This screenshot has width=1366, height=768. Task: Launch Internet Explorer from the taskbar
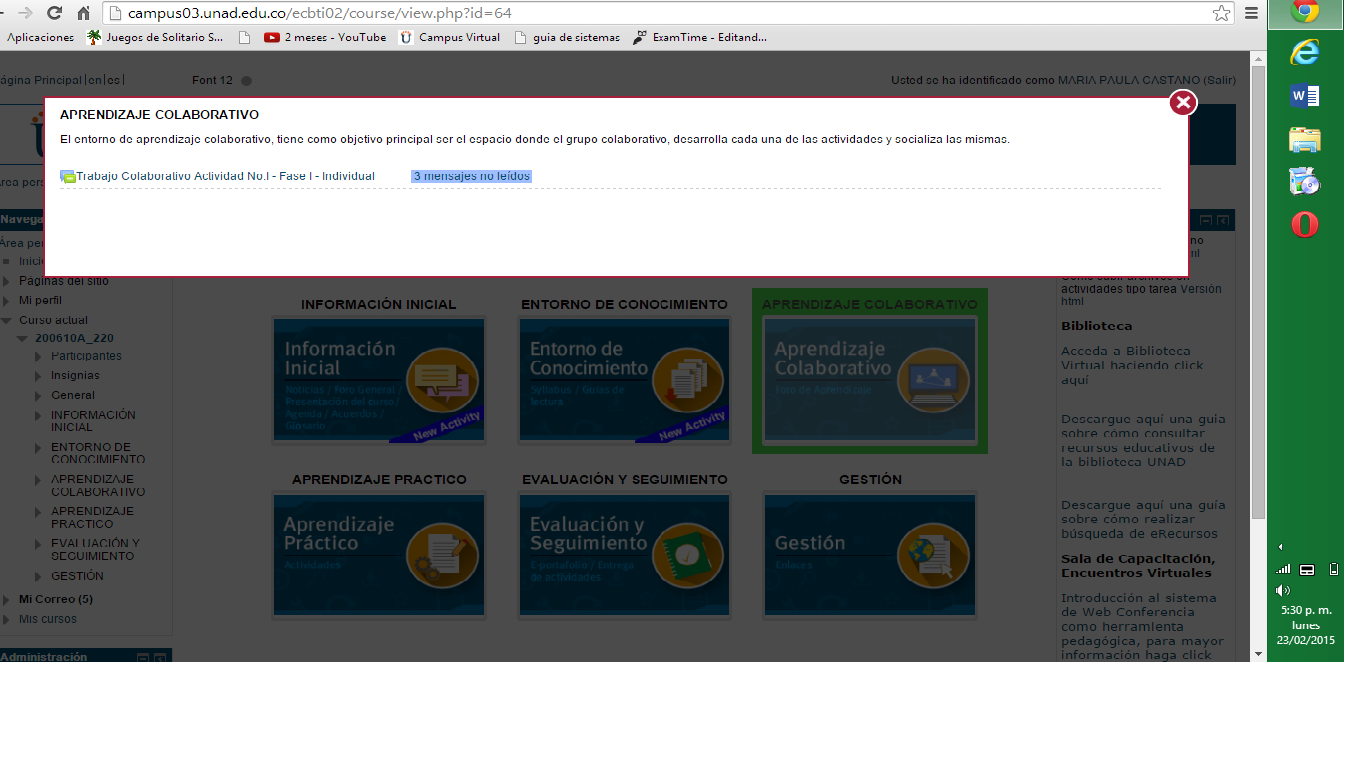pos(1304,53)
